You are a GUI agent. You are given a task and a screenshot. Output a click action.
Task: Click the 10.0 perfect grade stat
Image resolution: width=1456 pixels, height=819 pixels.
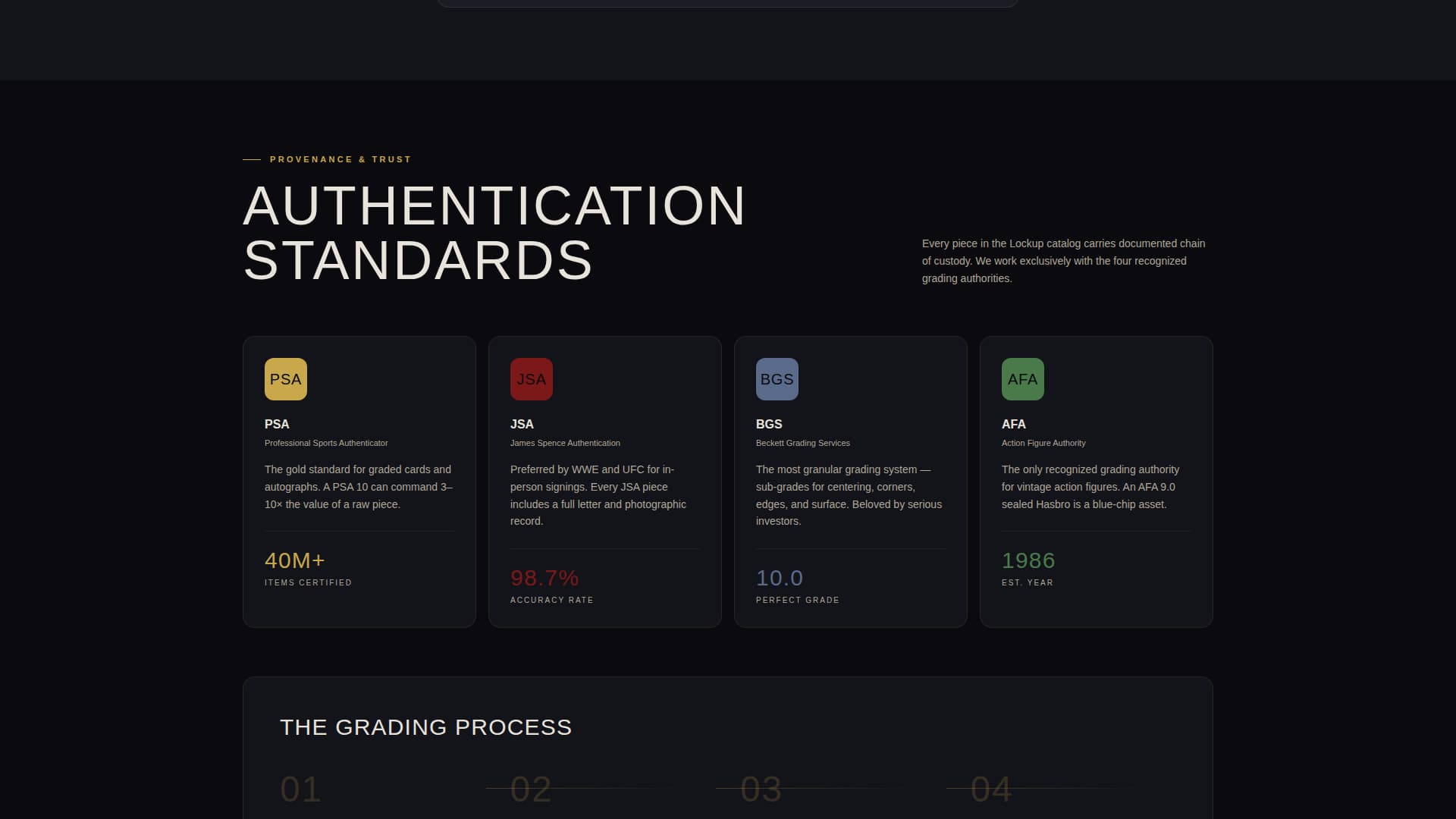point(780,578)
